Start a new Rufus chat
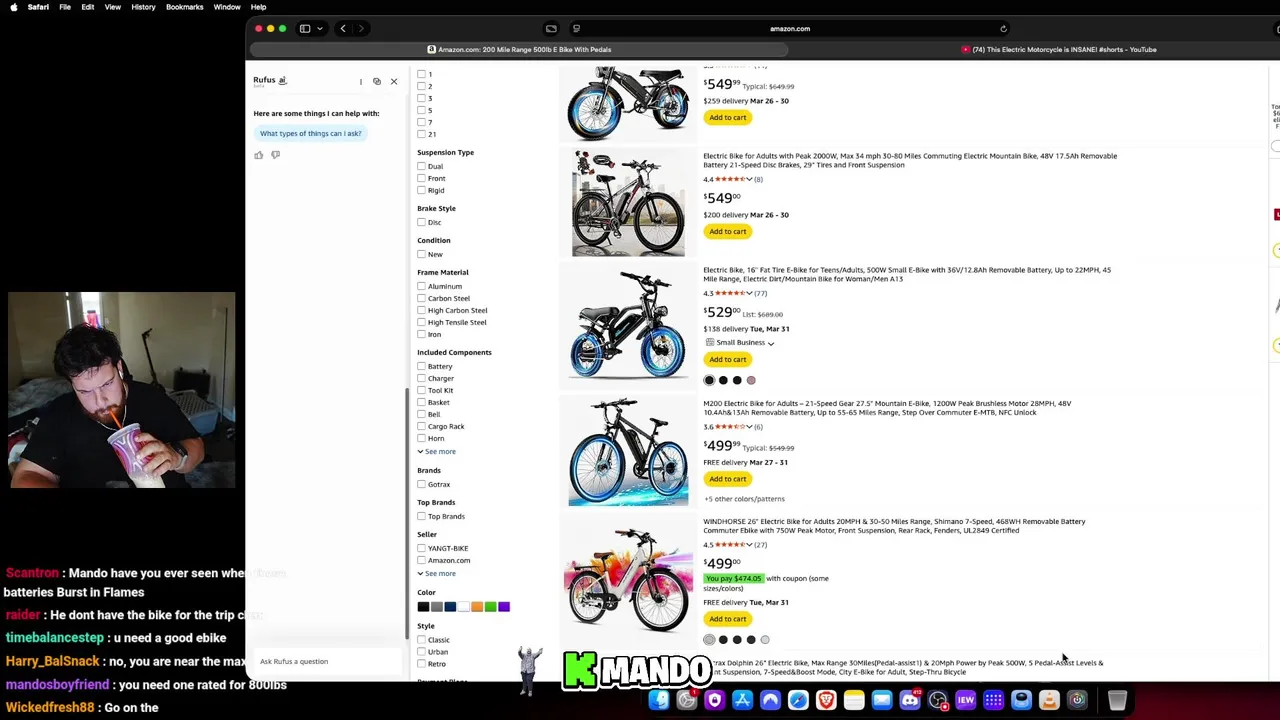 [377, 81]
